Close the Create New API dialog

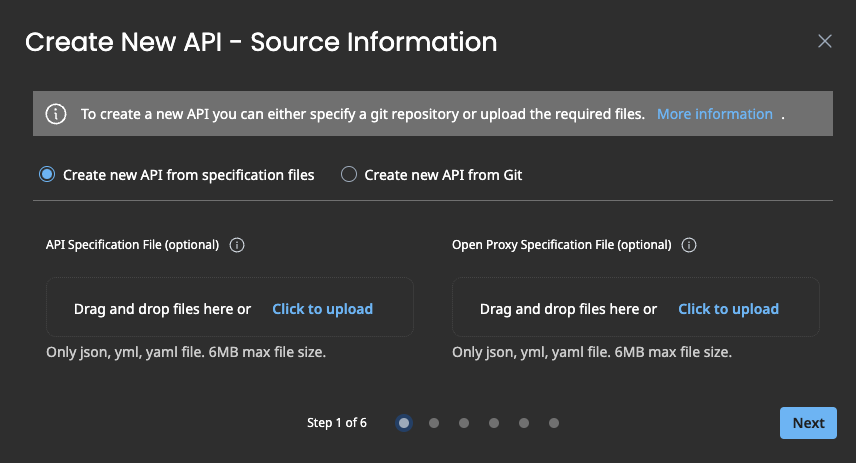tap(824, 41)
